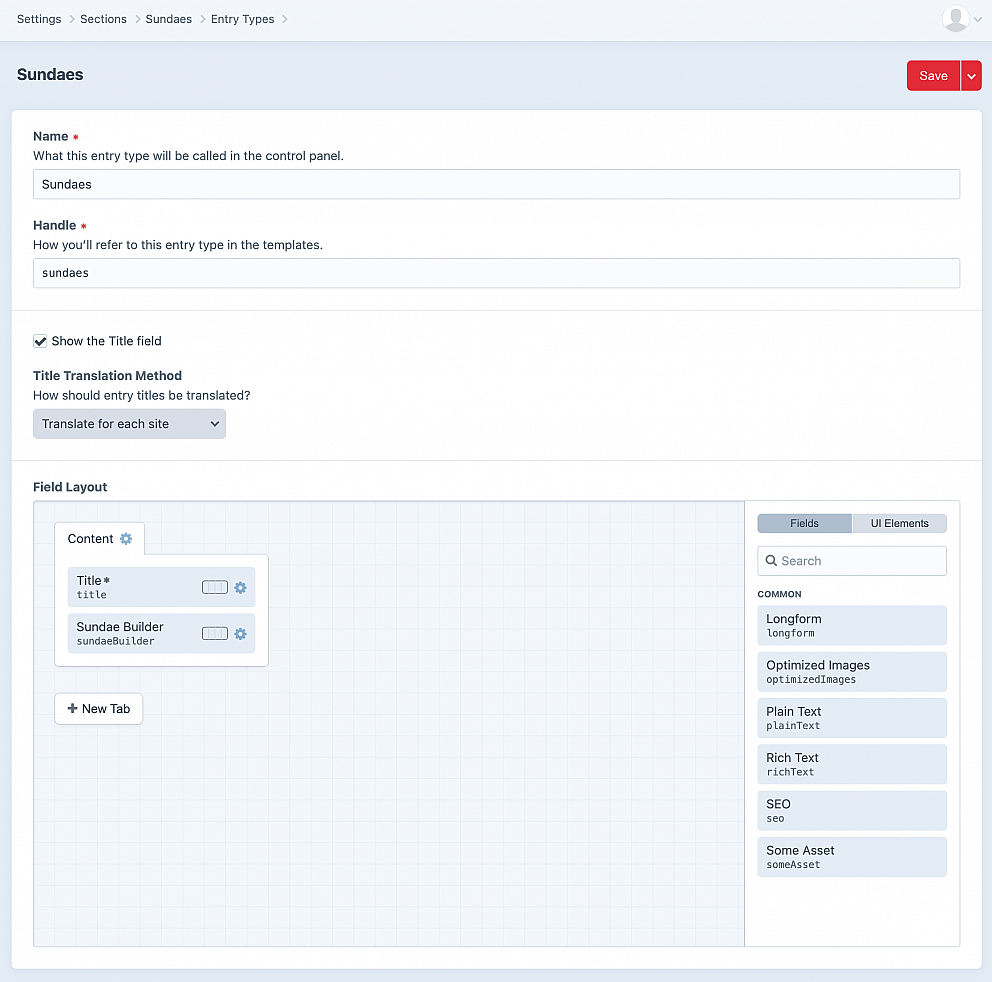Open the Sundaes breadcrumb link
The image size is (992, 982).
(168, 18)
